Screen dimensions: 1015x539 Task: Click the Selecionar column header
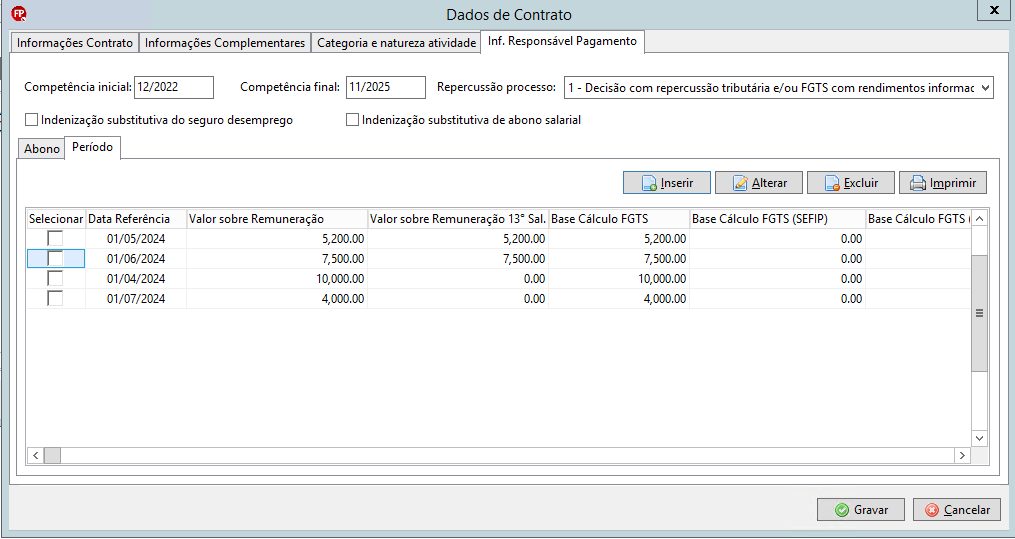tap(56, 219)
